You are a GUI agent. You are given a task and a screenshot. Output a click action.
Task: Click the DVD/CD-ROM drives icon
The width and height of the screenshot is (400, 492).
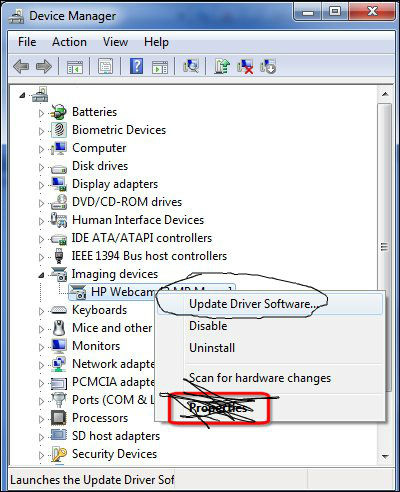click(59, 202)
